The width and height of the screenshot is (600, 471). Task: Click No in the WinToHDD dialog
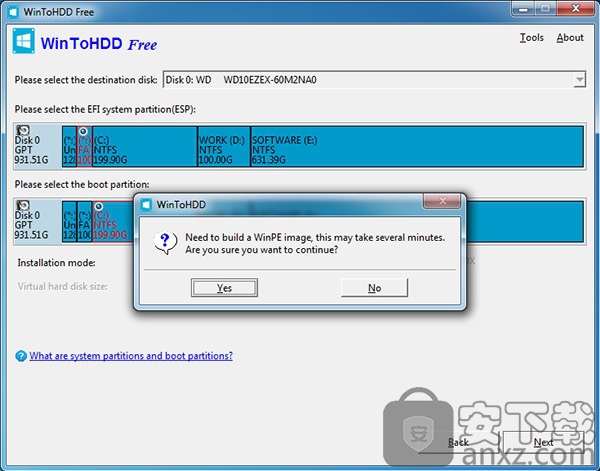click(x=374, y=288)
